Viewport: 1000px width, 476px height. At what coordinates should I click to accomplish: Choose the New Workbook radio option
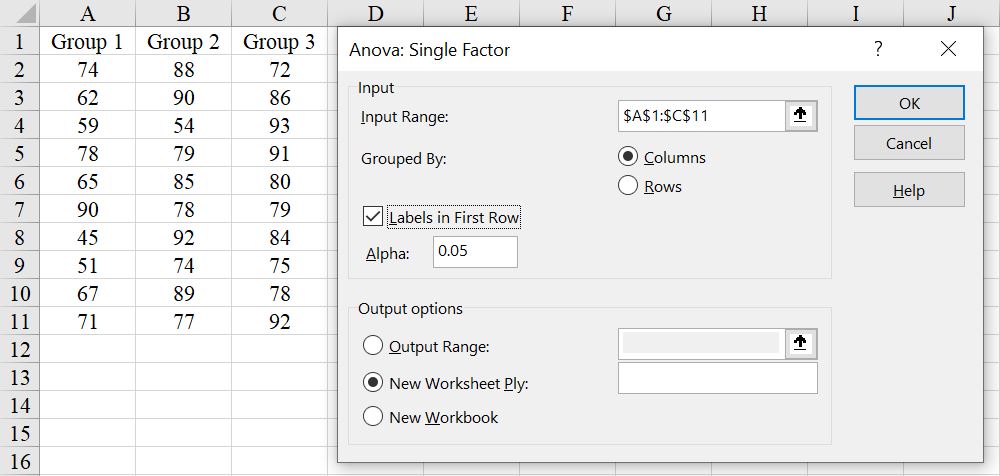[373, 417]
